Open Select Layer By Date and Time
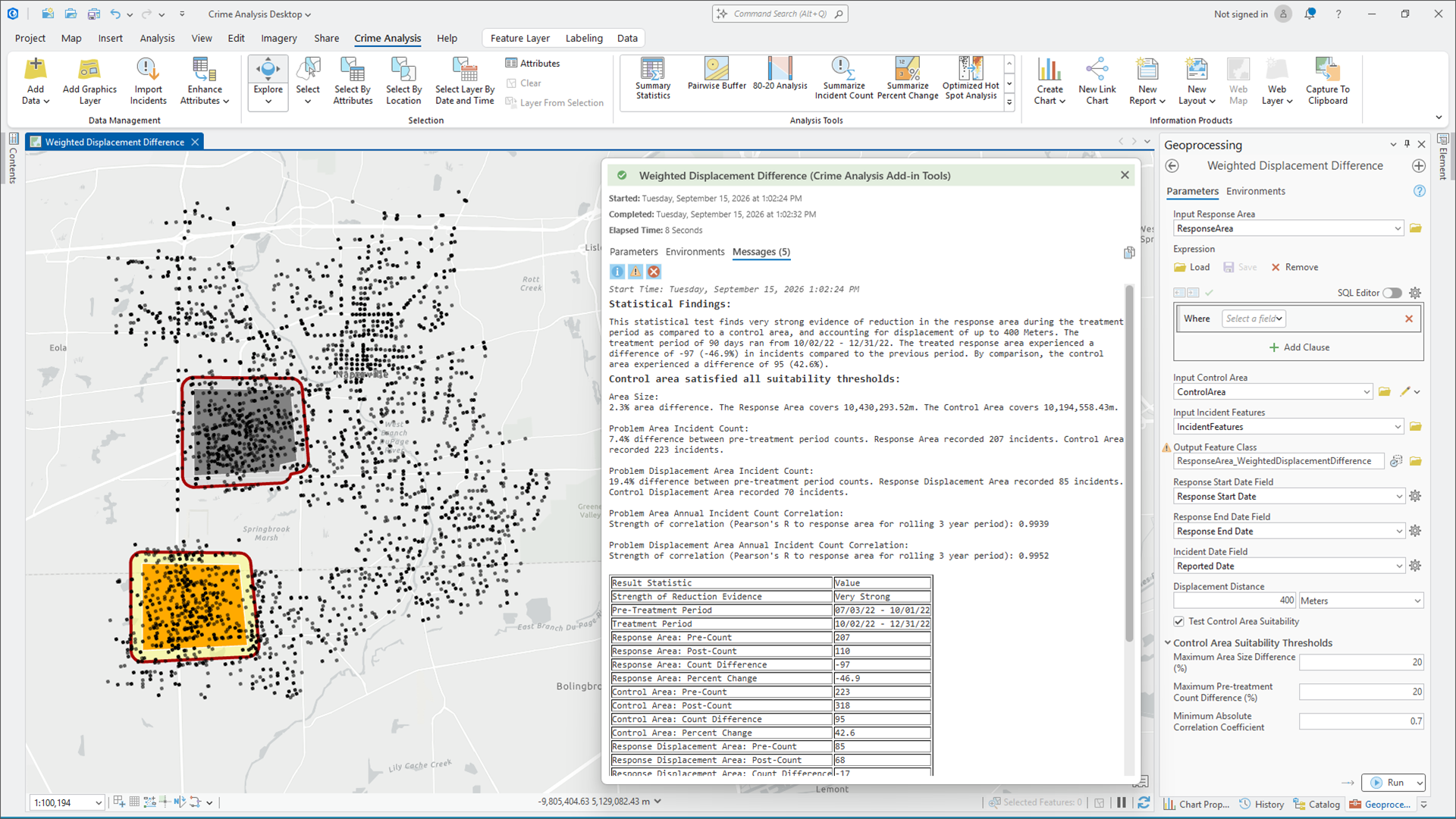The width and height of the screenshot is (1456, 819). coord(464,82)
